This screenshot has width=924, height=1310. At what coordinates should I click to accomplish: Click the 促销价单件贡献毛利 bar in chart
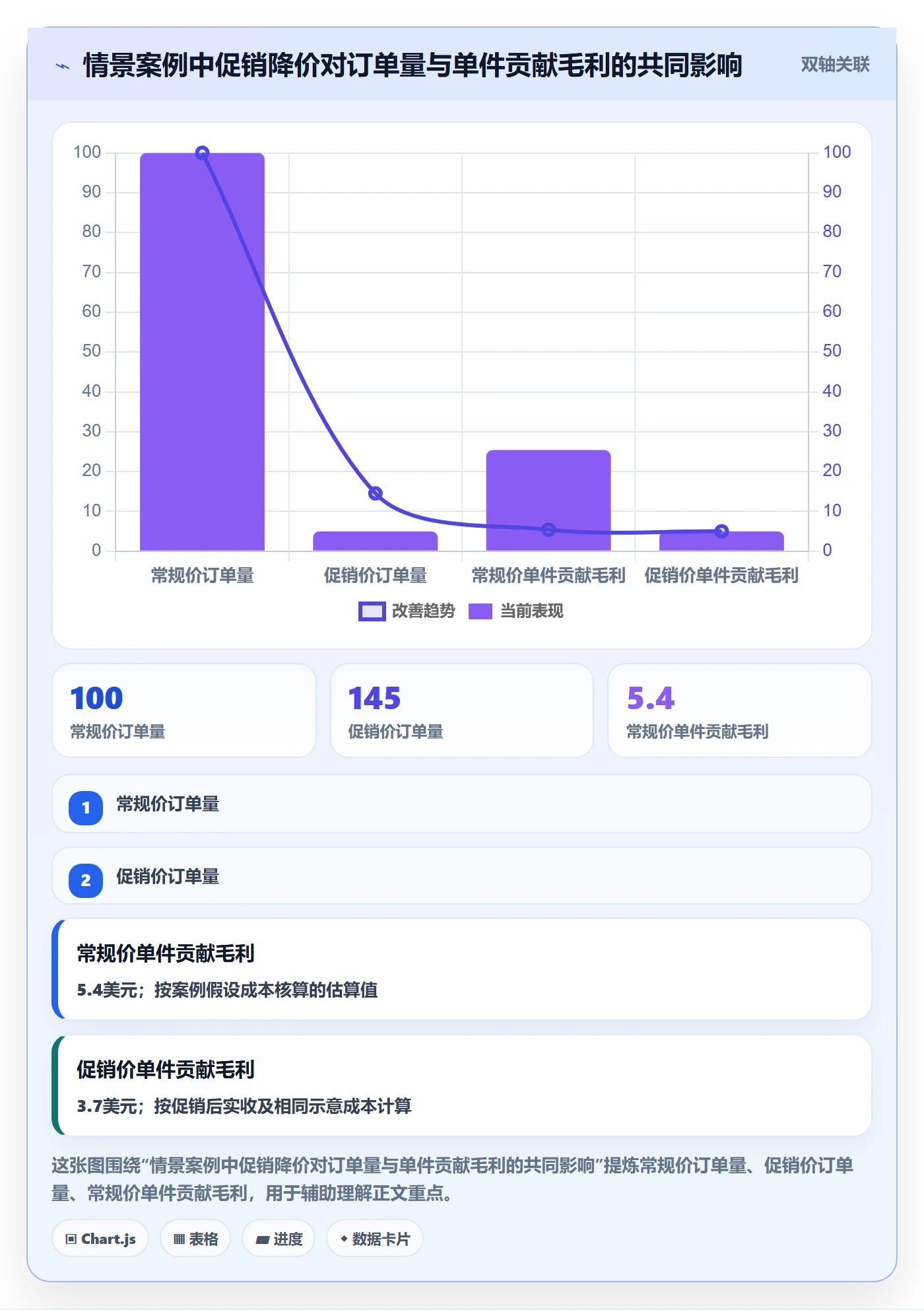pyautogui.click(x=721, y=541)
